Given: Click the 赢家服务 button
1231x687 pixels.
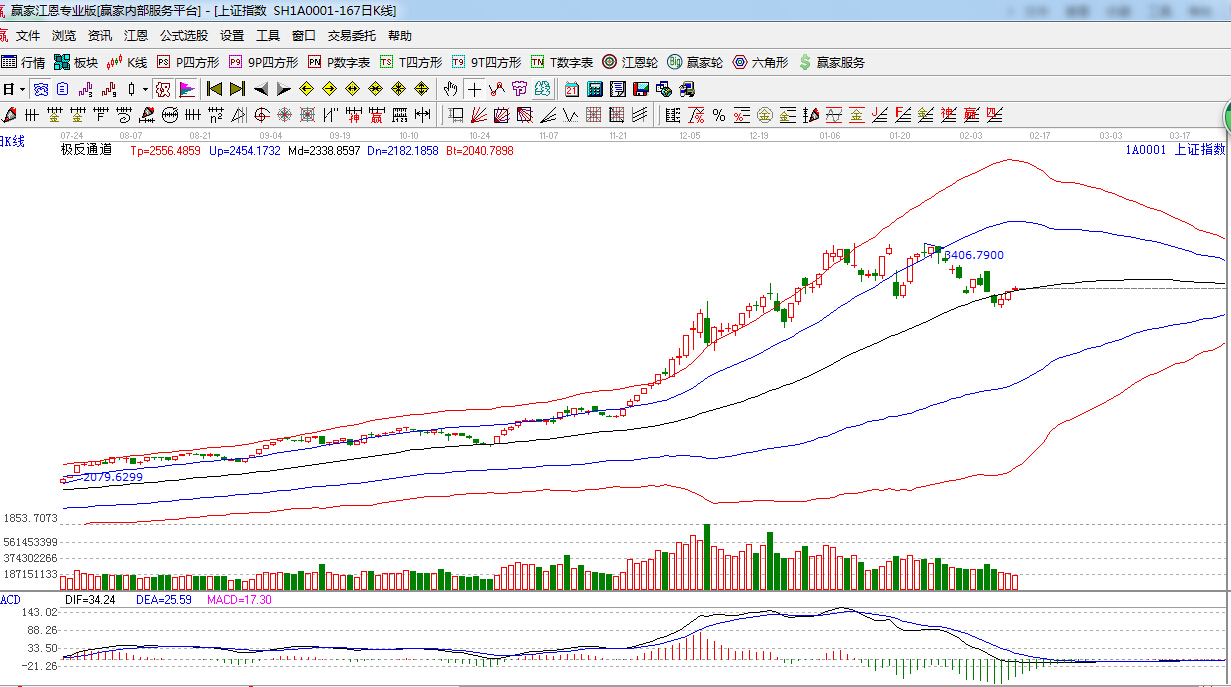Looking at the screenshot, I should coord(832,62).
